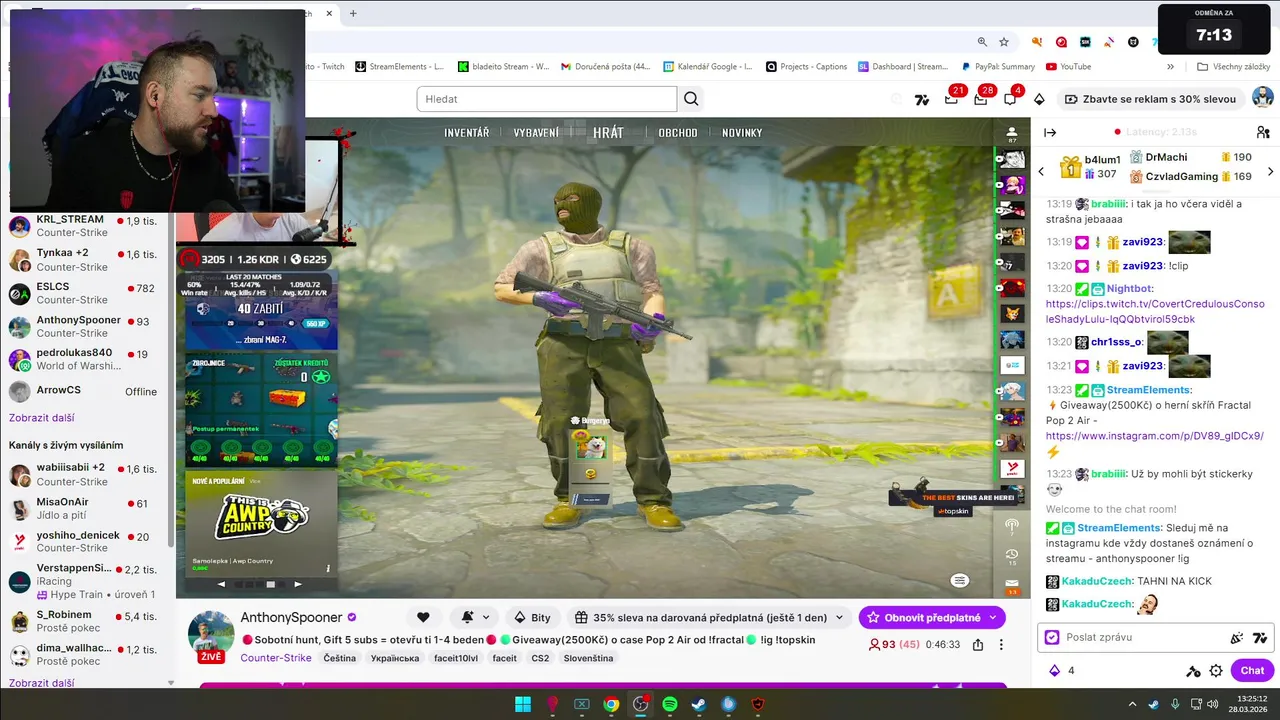1280x720 pixels.
Task: Open the chat community users list icon
Action: tap(1263, 132)
